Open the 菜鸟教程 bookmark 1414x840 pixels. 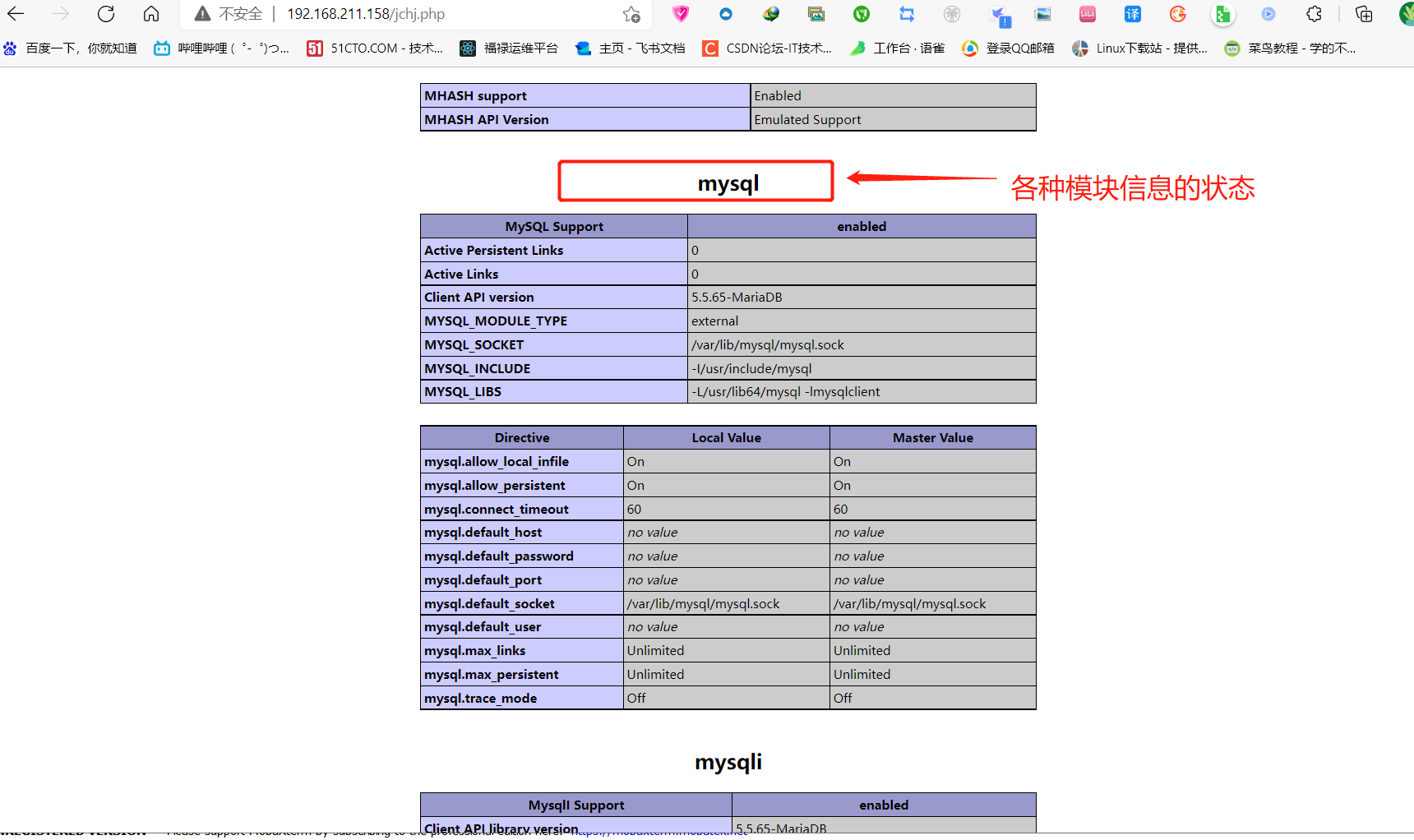click(1291, 48)
